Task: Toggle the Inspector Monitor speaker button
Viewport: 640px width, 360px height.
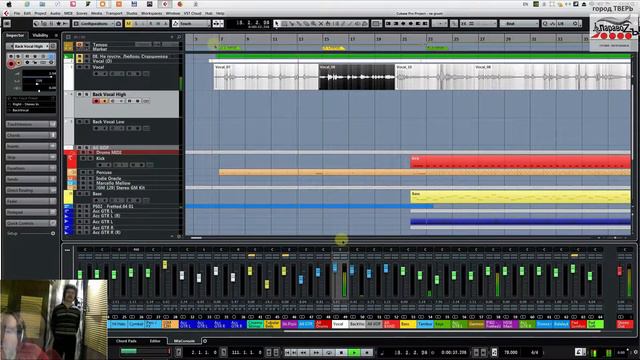Action: tap(19, 63)
